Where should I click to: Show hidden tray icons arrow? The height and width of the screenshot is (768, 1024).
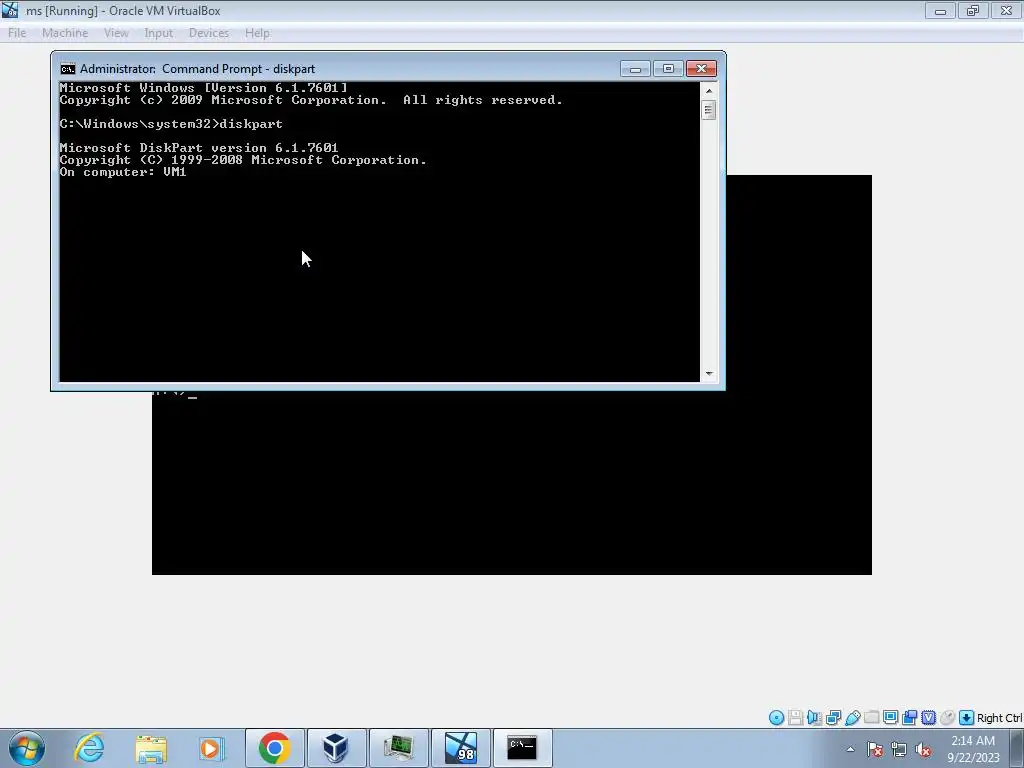[x=850, y=750]
